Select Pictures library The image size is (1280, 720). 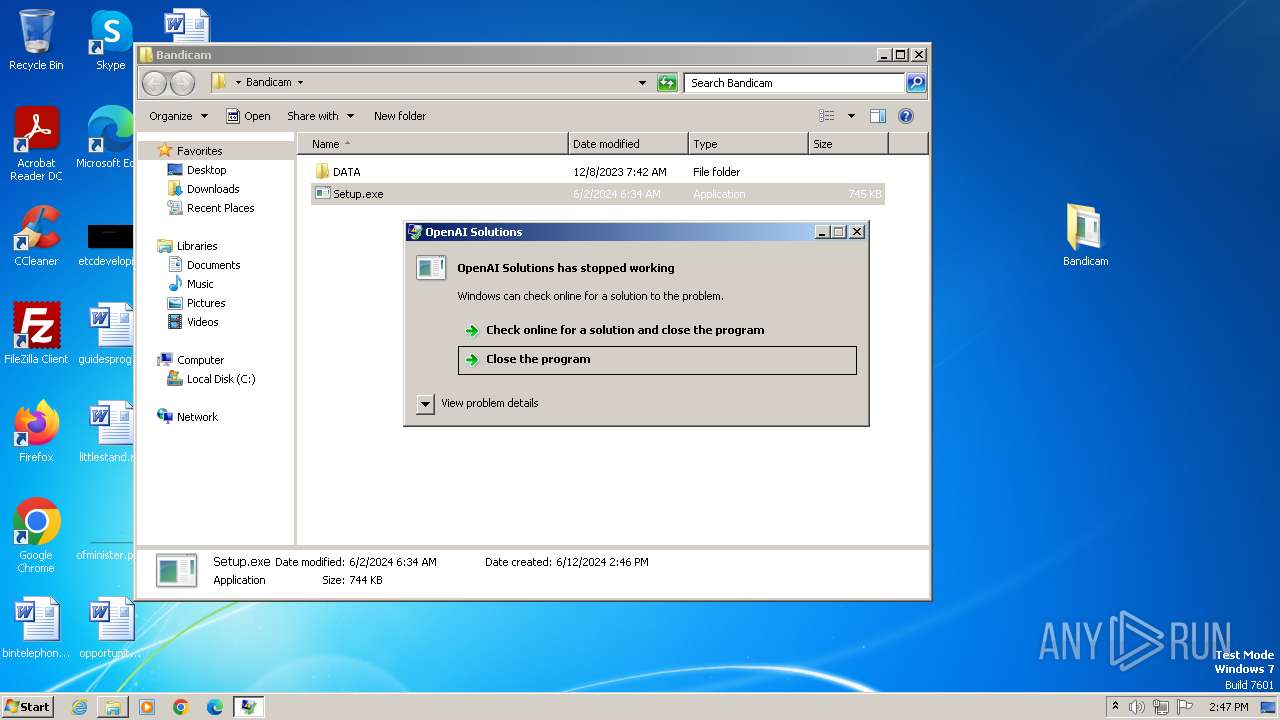pos(206,303)
